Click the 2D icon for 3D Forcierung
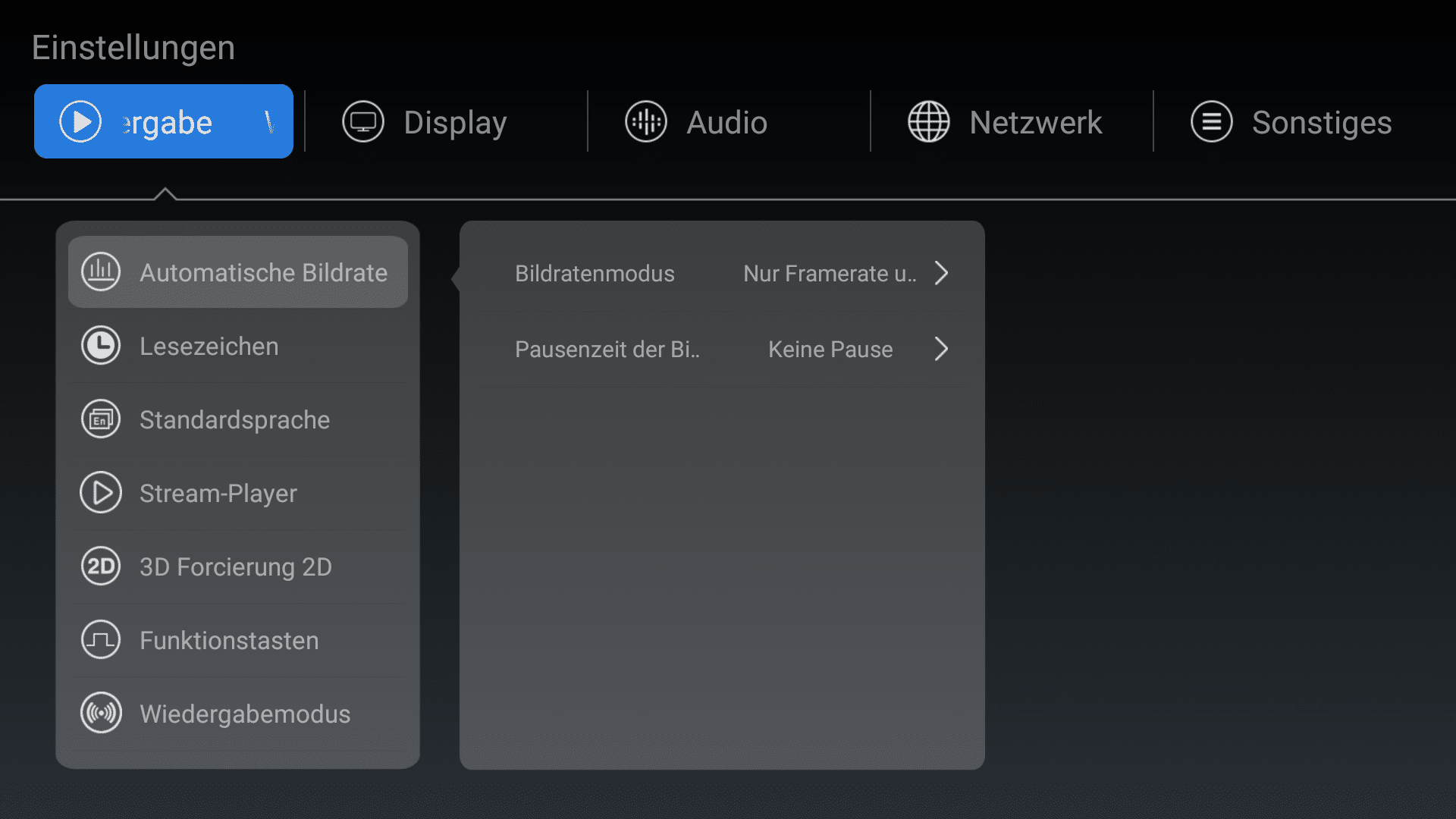Screen dimensions: 1456x819 pyautogui.click(x=101, y=566)
